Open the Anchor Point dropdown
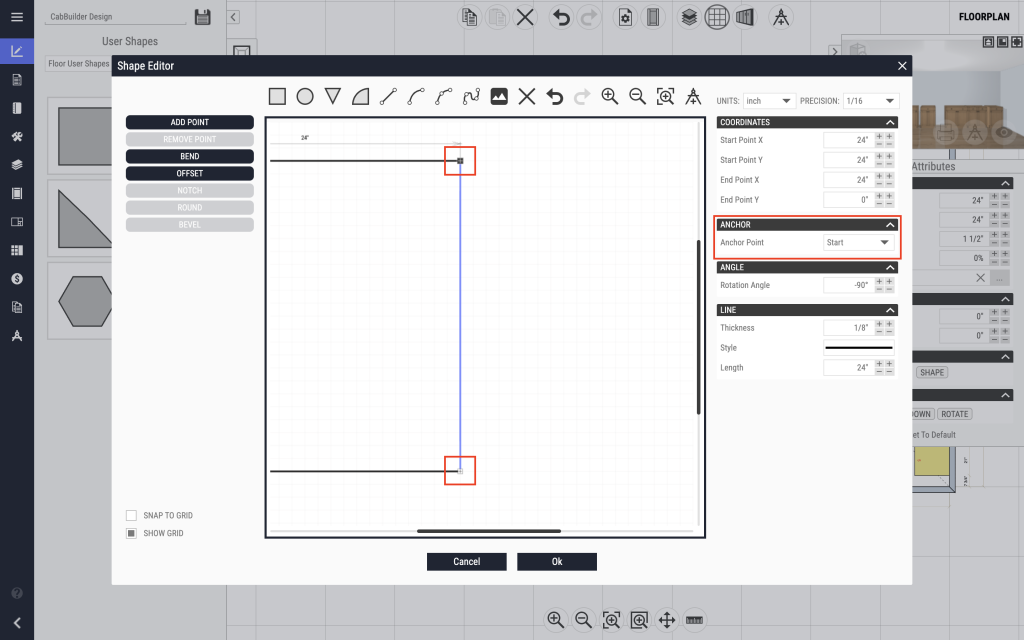This screenshot has height=640, width=1024. tap(857, 243)
